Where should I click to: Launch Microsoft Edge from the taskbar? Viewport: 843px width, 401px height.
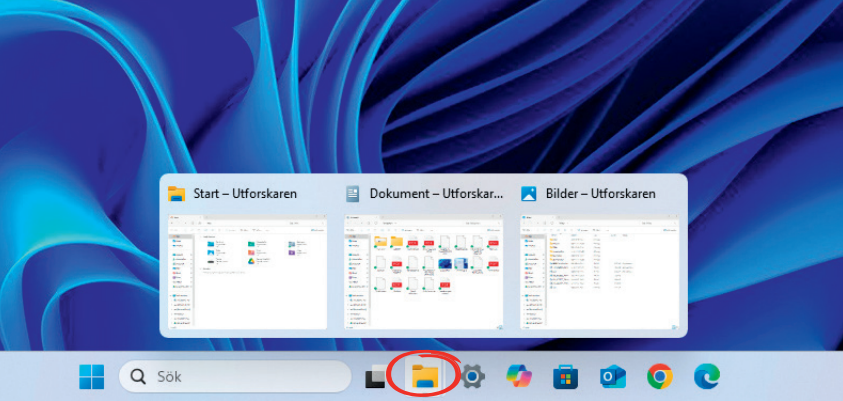click(x=707, y=377)
